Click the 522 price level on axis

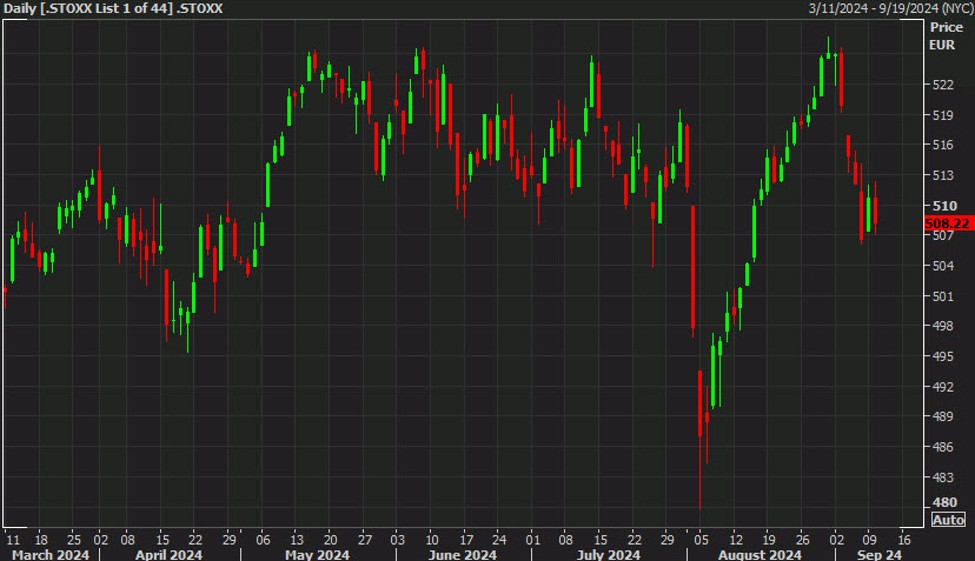tap(943, 85)
